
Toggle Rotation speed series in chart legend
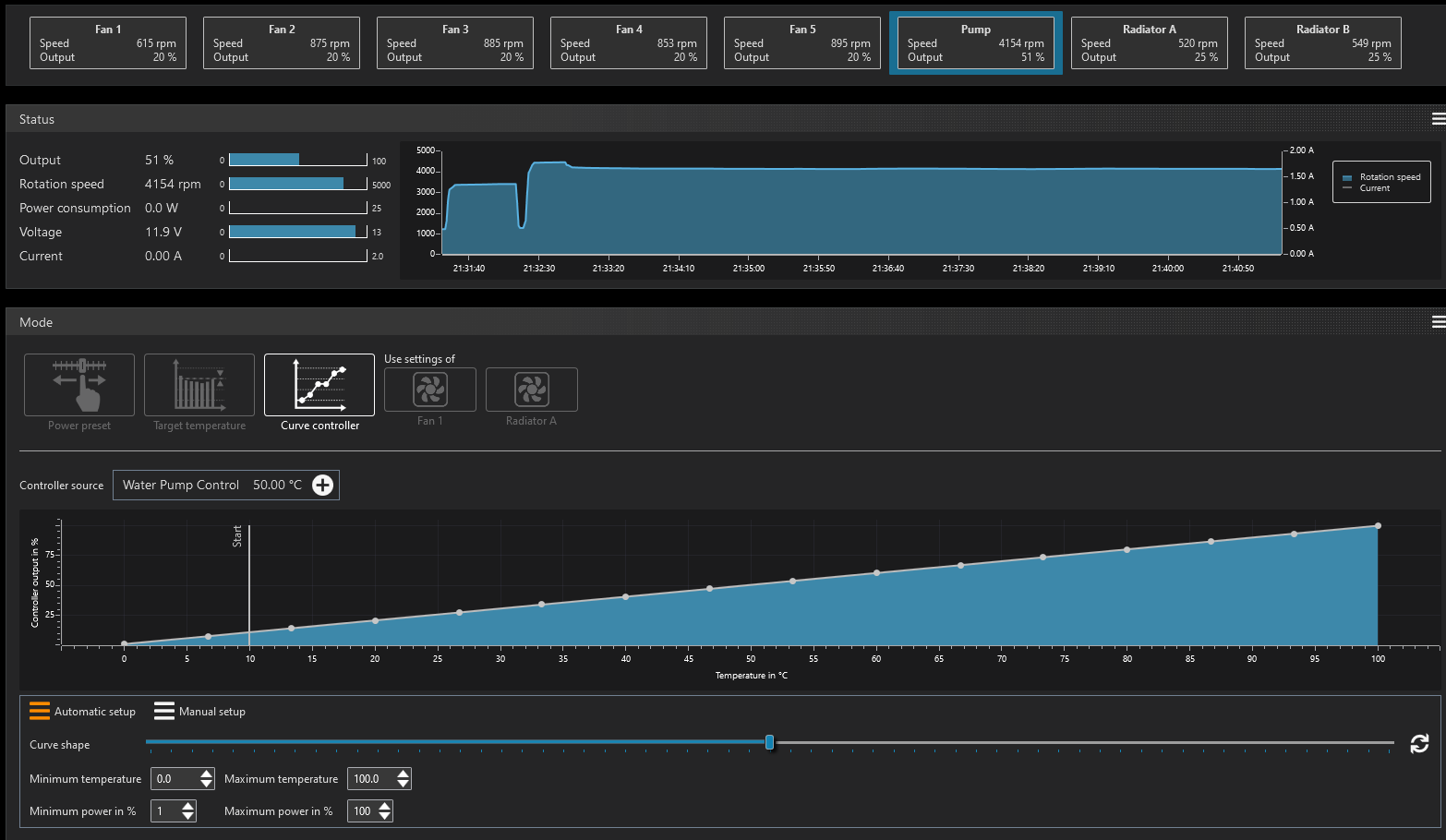click(1381, 176)
